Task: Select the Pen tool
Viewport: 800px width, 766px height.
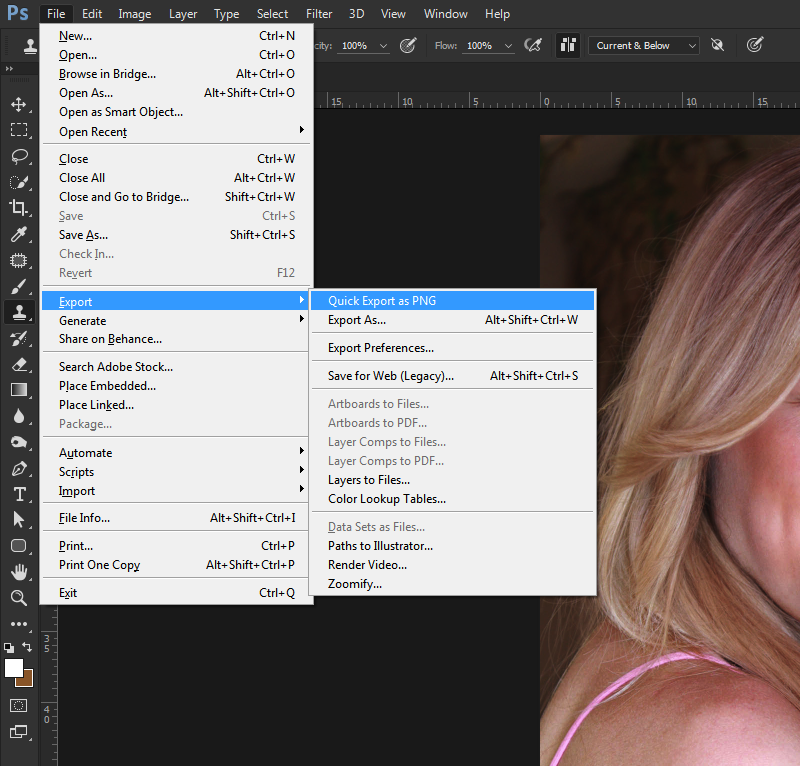Action: (x=18, y=468)
